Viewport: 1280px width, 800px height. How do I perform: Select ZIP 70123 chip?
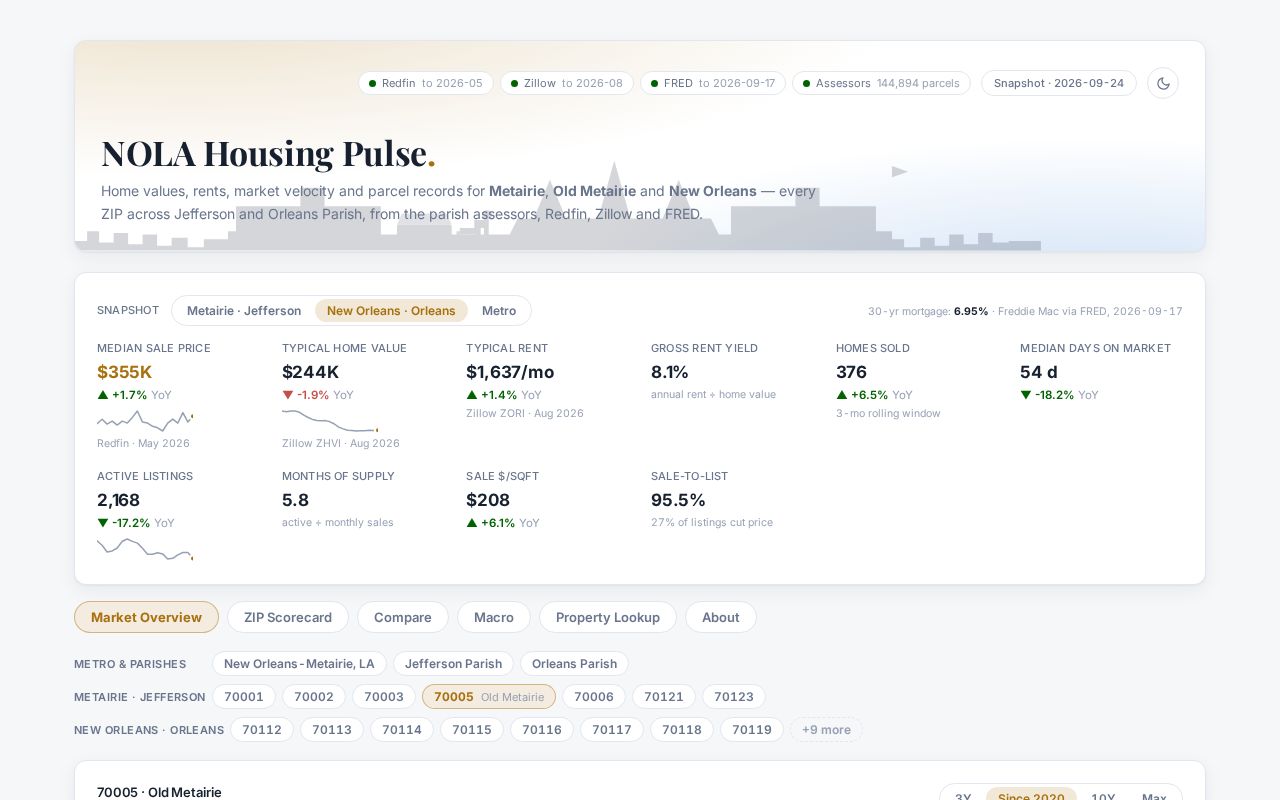coord(734,697)
